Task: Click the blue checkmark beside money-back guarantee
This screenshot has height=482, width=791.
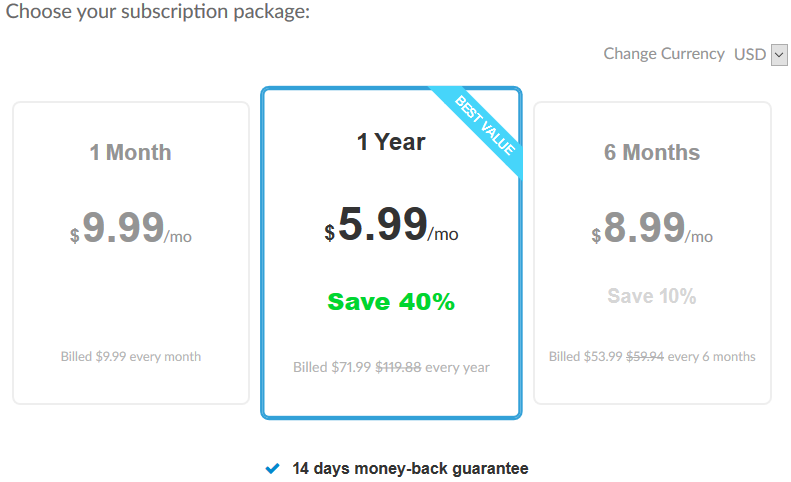Action: click(272, 468)
